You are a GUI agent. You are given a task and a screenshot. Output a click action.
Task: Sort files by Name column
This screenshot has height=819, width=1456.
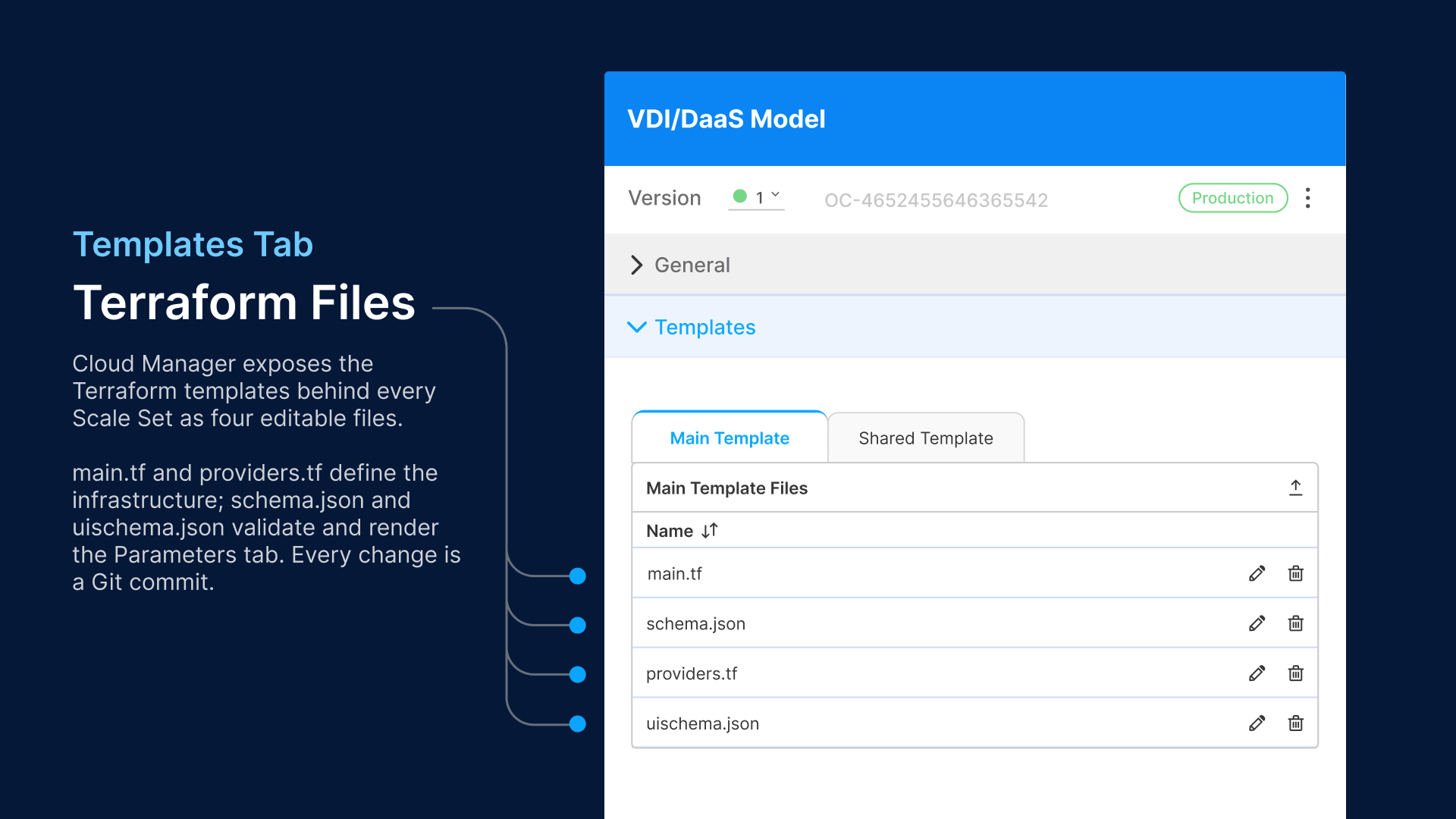click(709, 531)
